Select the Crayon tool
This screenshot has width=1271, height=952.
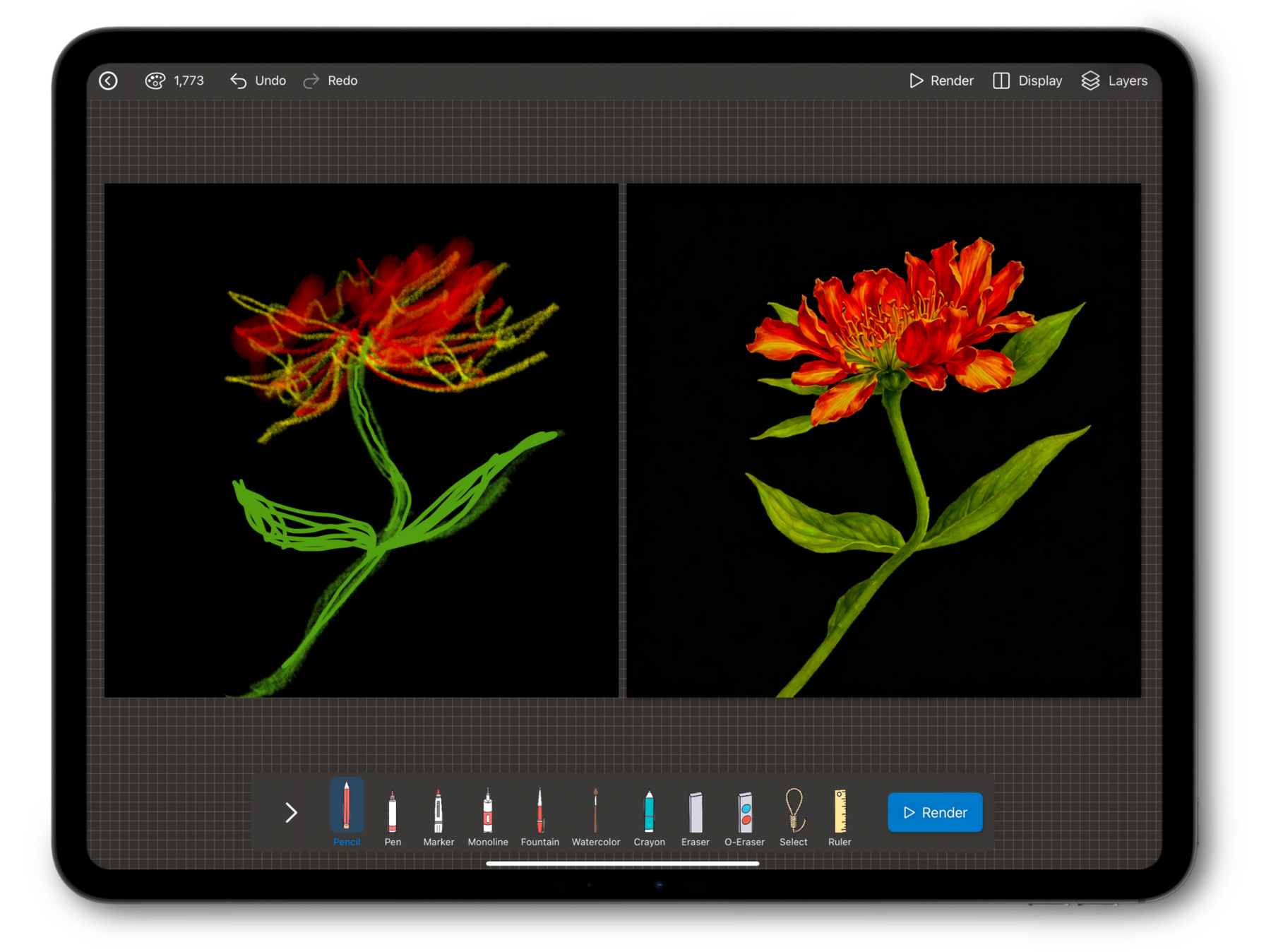(649, 814)
